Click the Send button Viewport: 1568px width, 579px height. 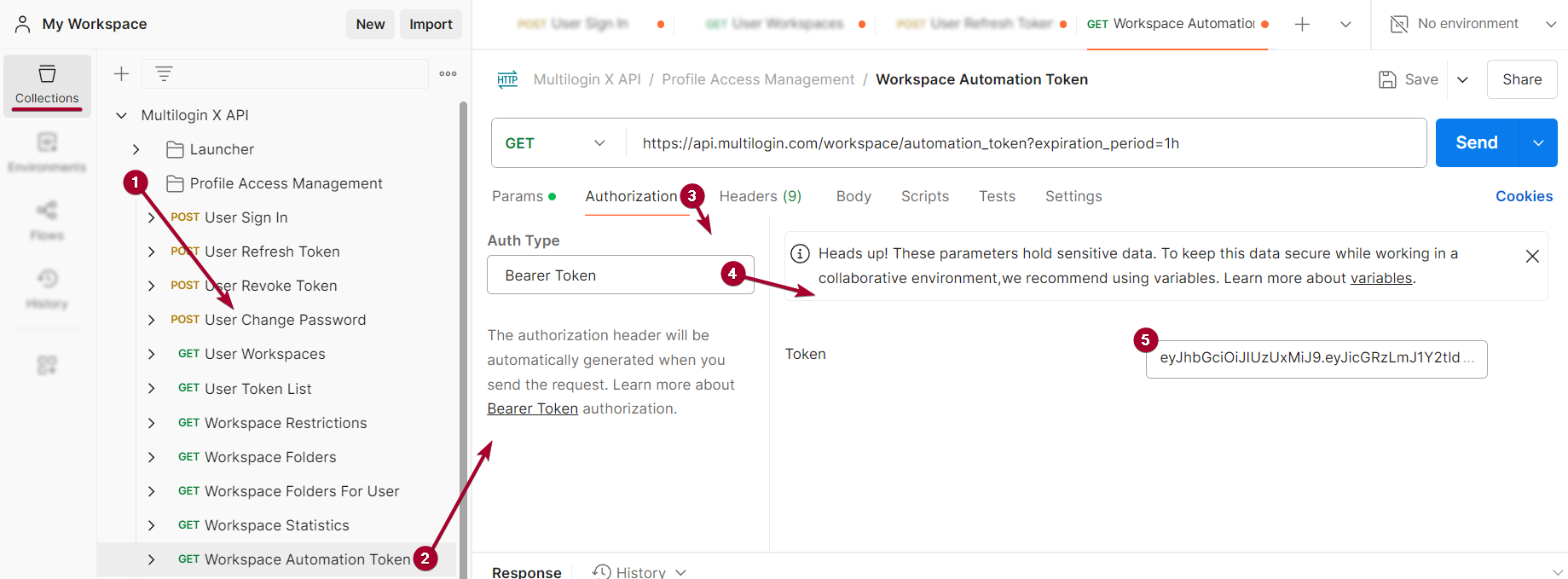1477,142
